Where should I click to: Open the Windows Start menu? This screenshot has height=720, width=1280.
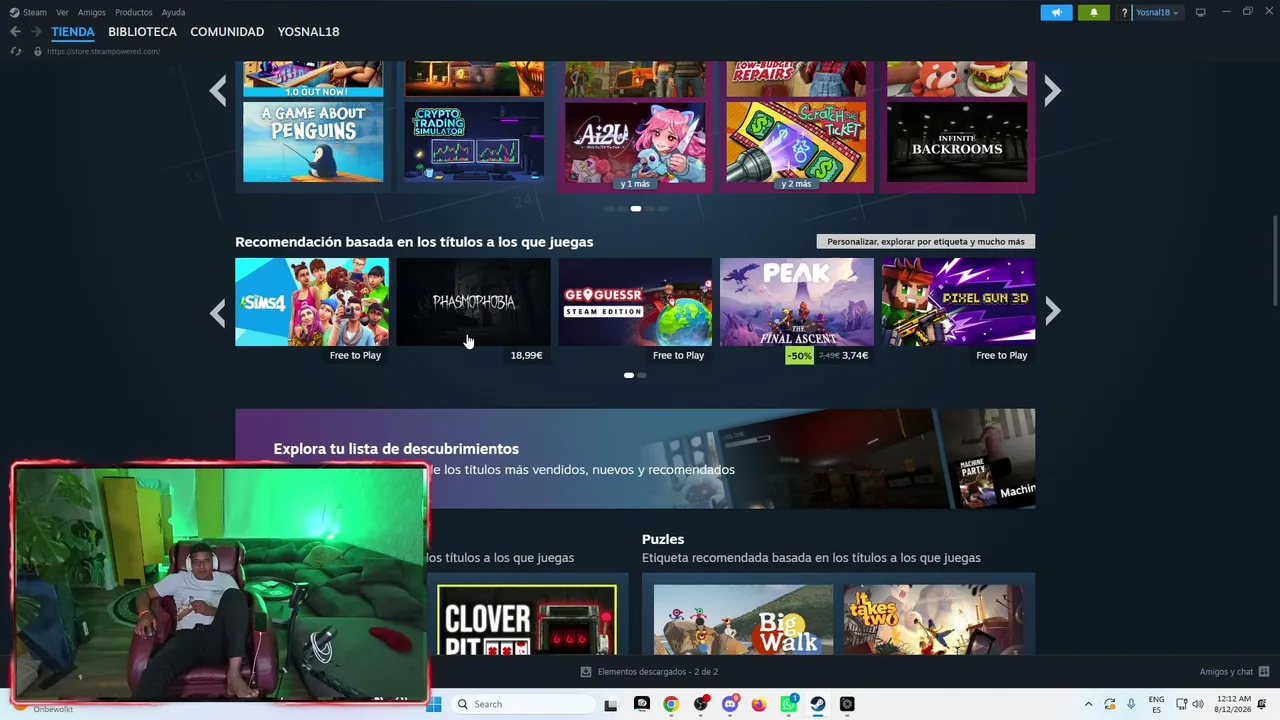(x=434, y=704)
